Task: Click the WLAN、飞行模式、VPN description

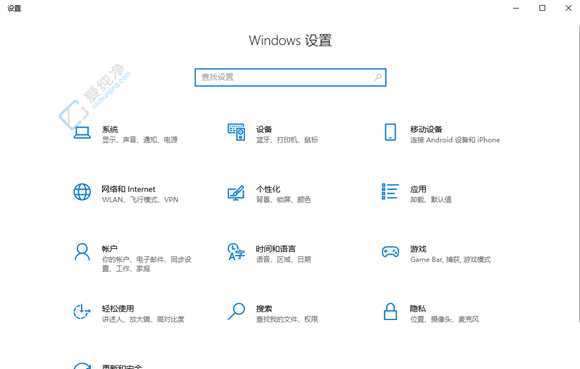Action: point(140,200)
